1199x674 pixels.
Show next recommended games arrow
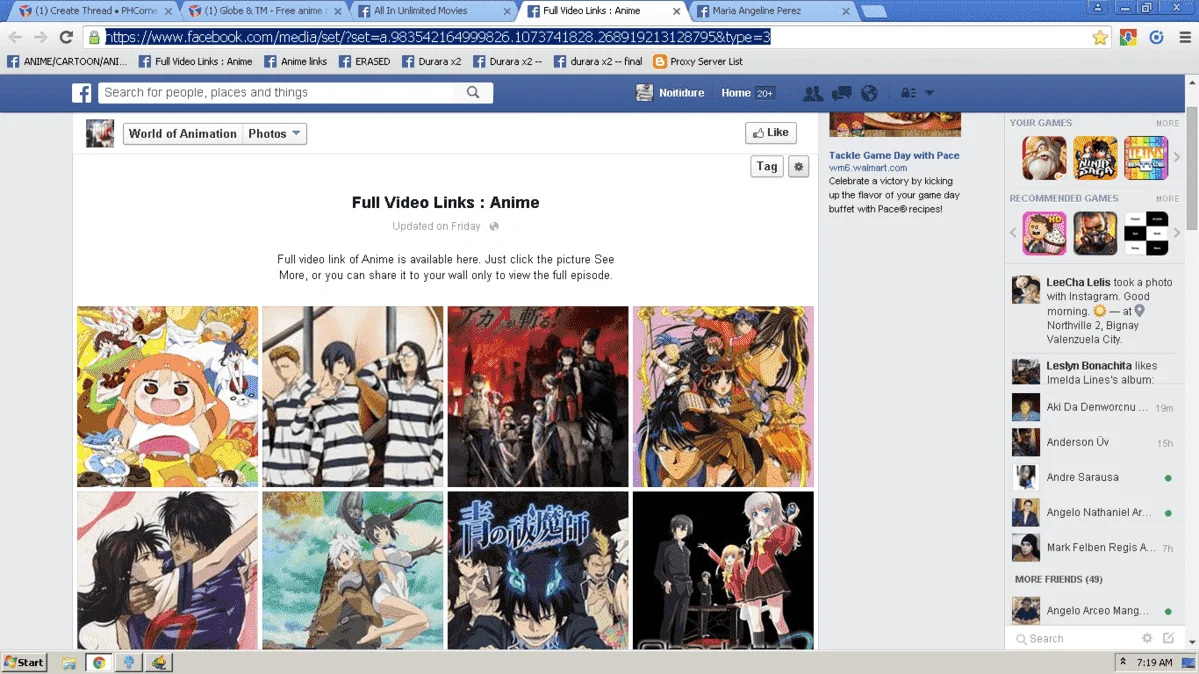[1177, 233]
